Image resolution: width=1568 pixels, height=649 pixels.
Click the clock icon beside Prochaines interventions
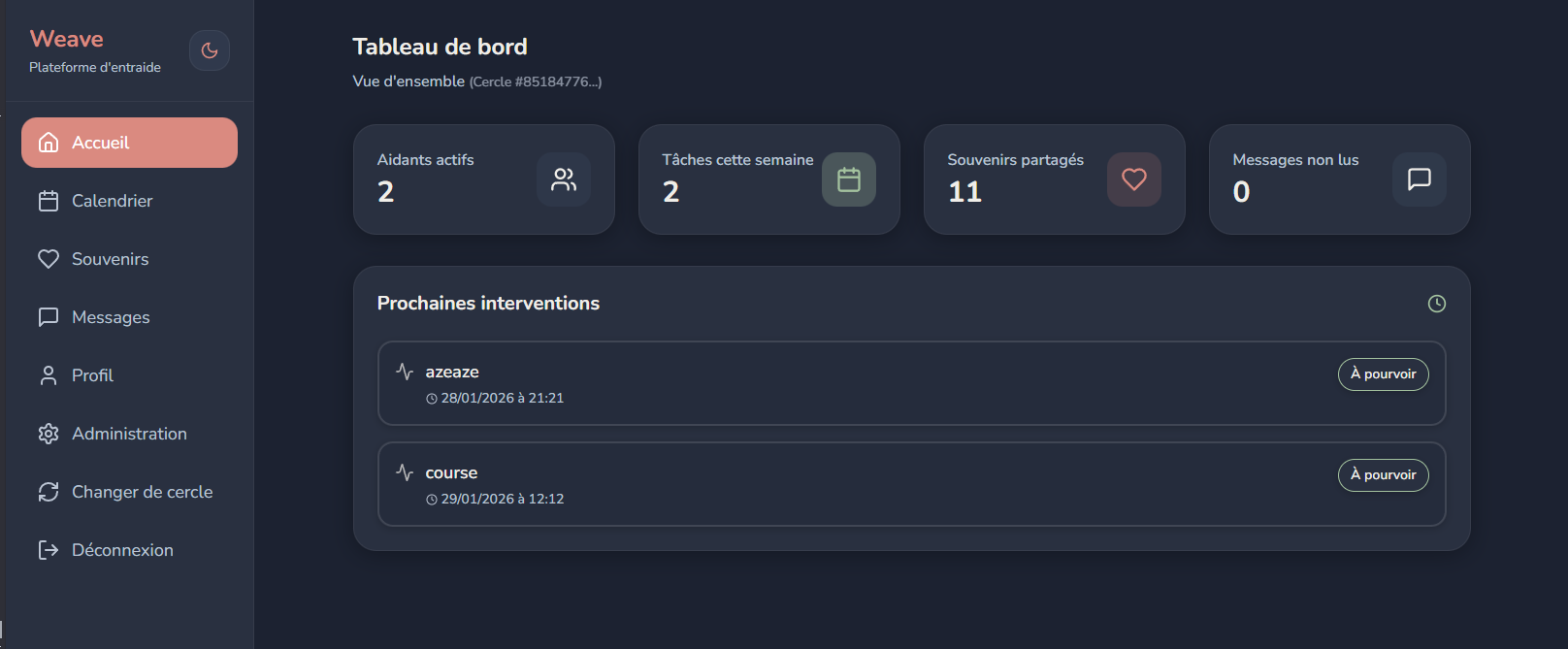[1437, 303]
